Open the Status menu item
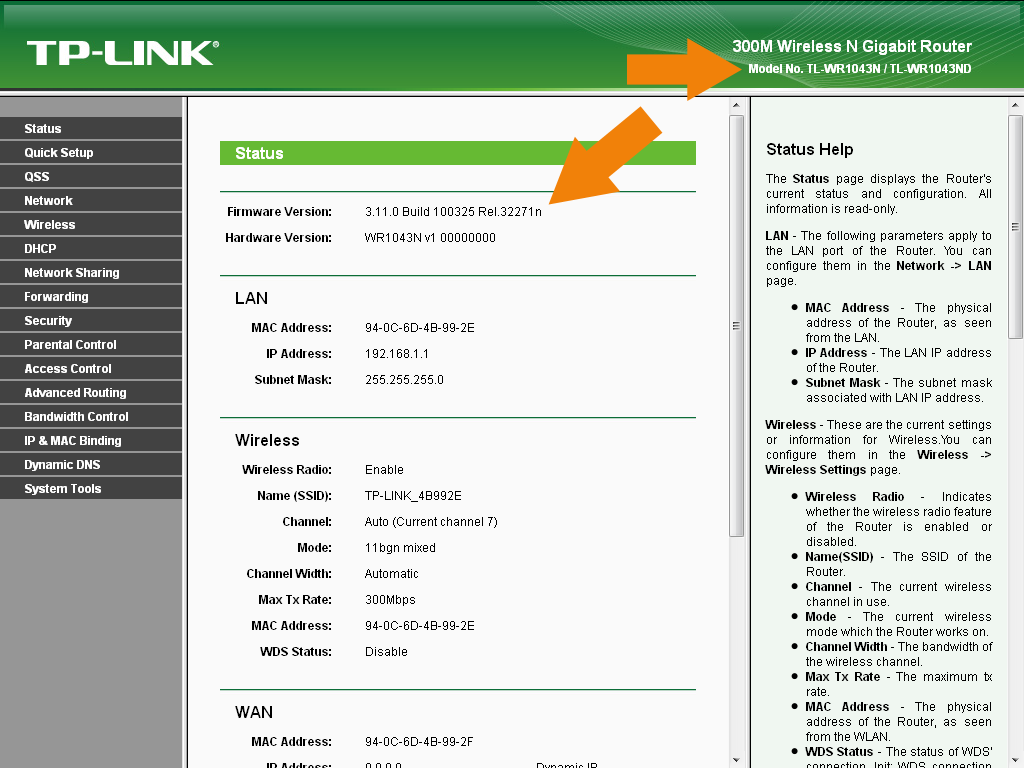The image size is (1024, 768). (91, 129)
